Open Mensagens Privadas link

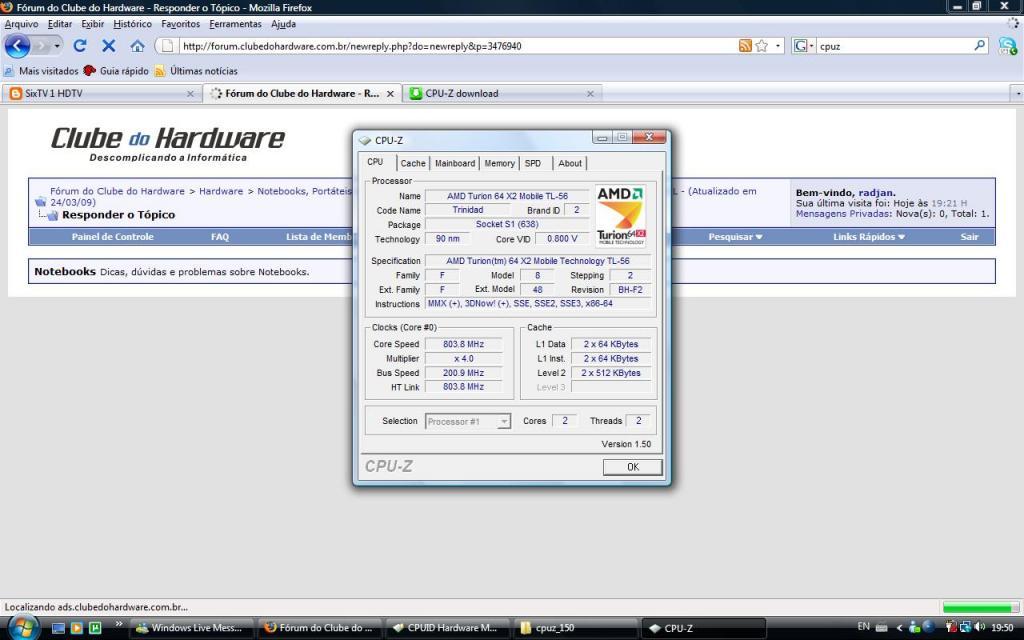[x=842, y=214]
